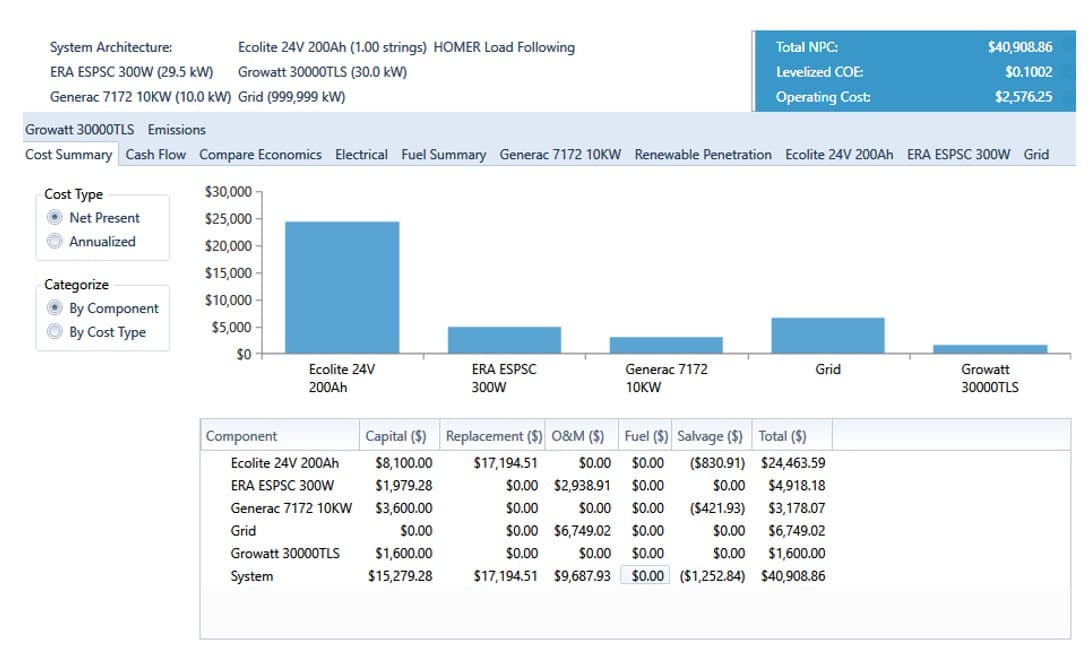Viewport: 1090px width, 659px height.
Task: Sort by the Fuel ($) column header
Action: pos(646,436)
